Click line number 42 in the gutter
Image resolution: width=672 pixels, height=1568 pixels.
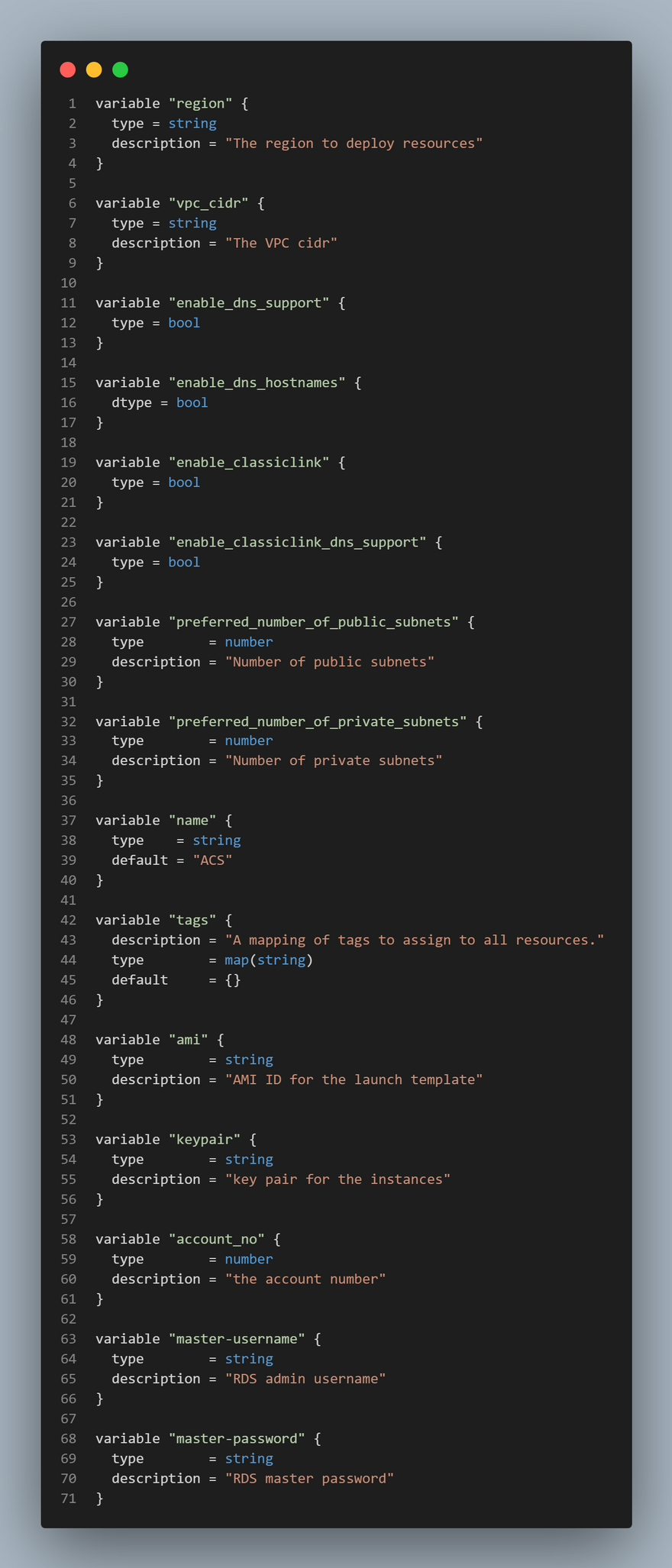pos(69,920)
